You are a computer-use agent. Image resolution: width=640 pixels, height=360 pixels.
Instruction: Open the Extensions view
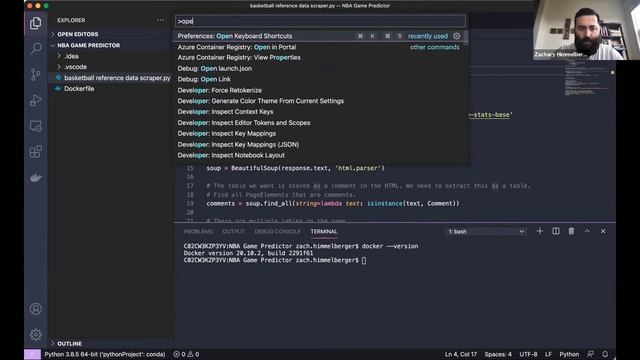(36, 152)
